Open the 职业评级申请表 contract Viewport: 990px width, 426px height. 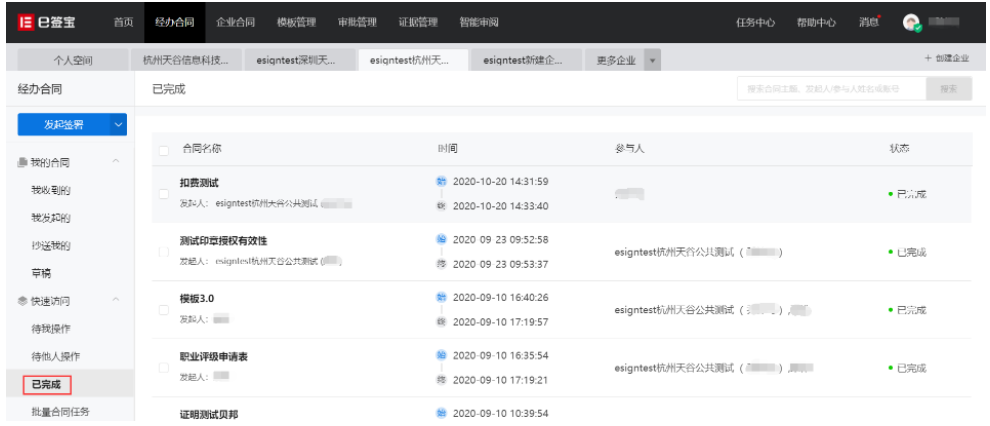(x=213, y=357)
